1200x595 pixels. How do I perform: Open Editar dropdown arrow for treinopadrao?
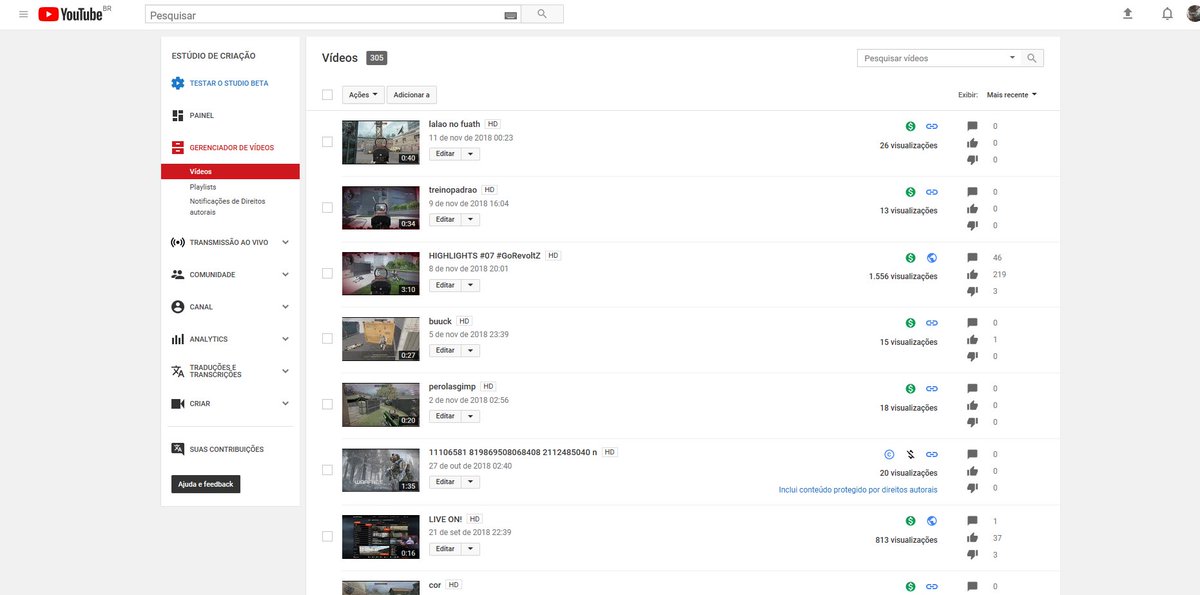470,219
